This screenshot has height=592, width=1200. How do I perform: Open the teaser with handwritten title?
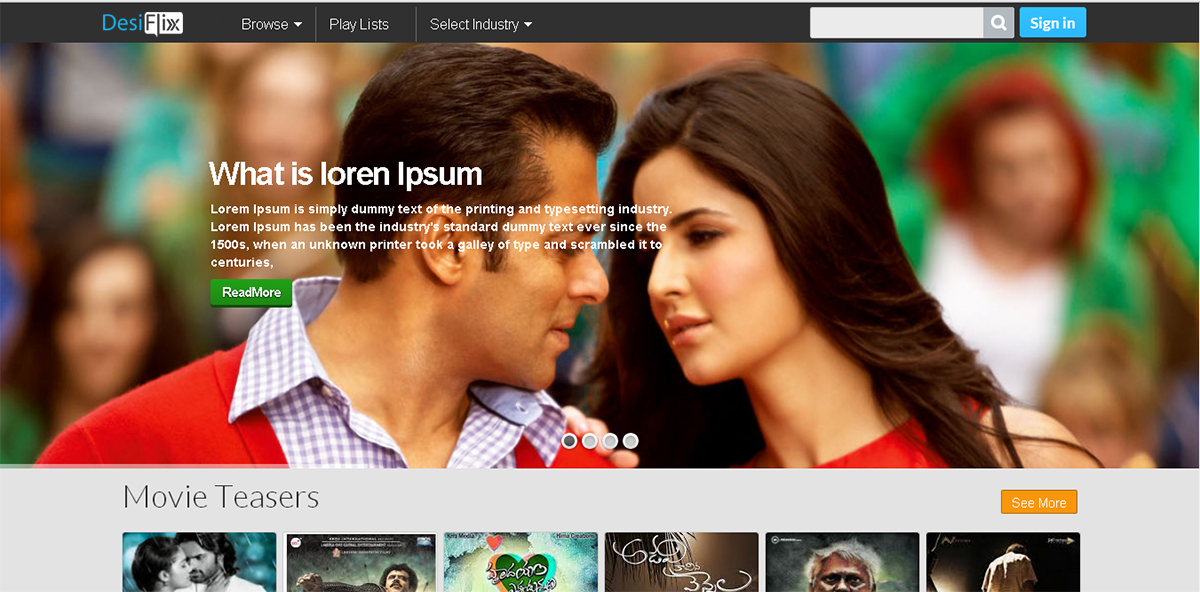pyautogui.click(x=681, y=562)
